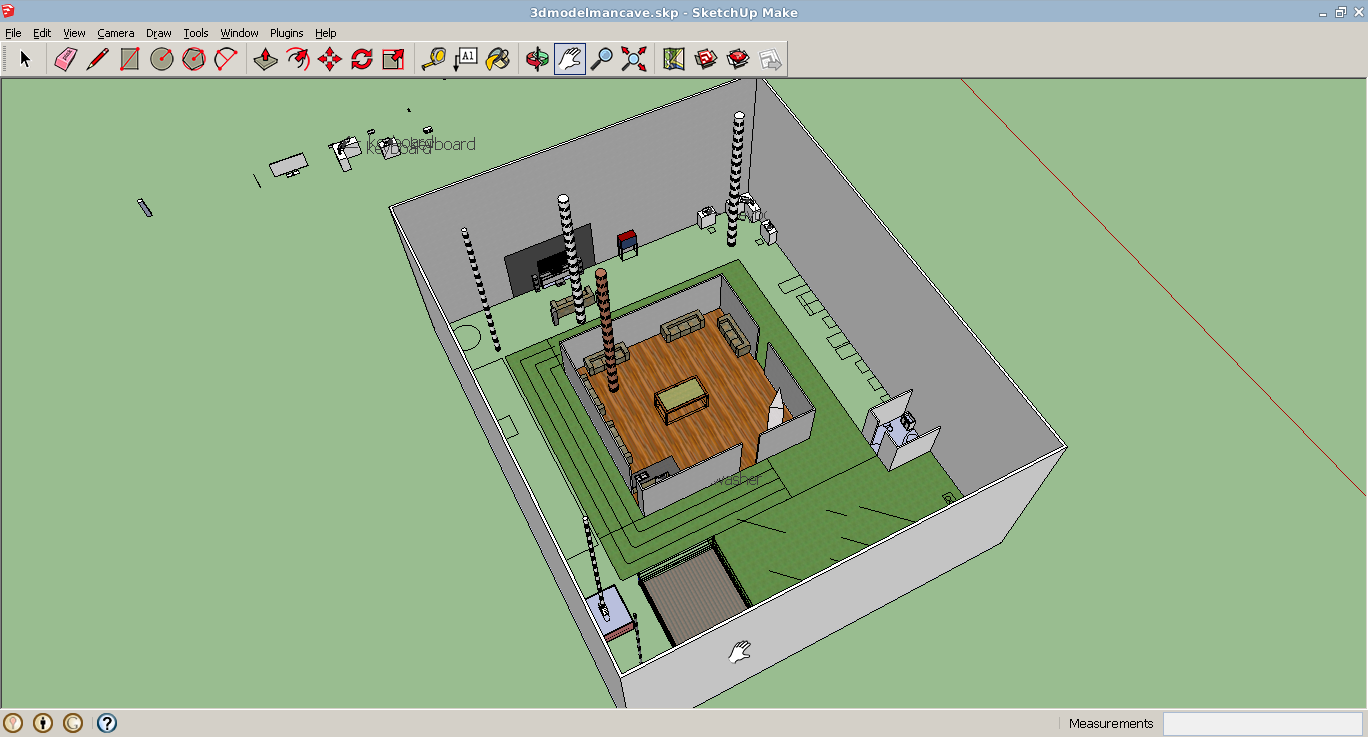Click the red and blue box model
The image size is (1368, 737).
pyautogui.click(x=627, y=244)
